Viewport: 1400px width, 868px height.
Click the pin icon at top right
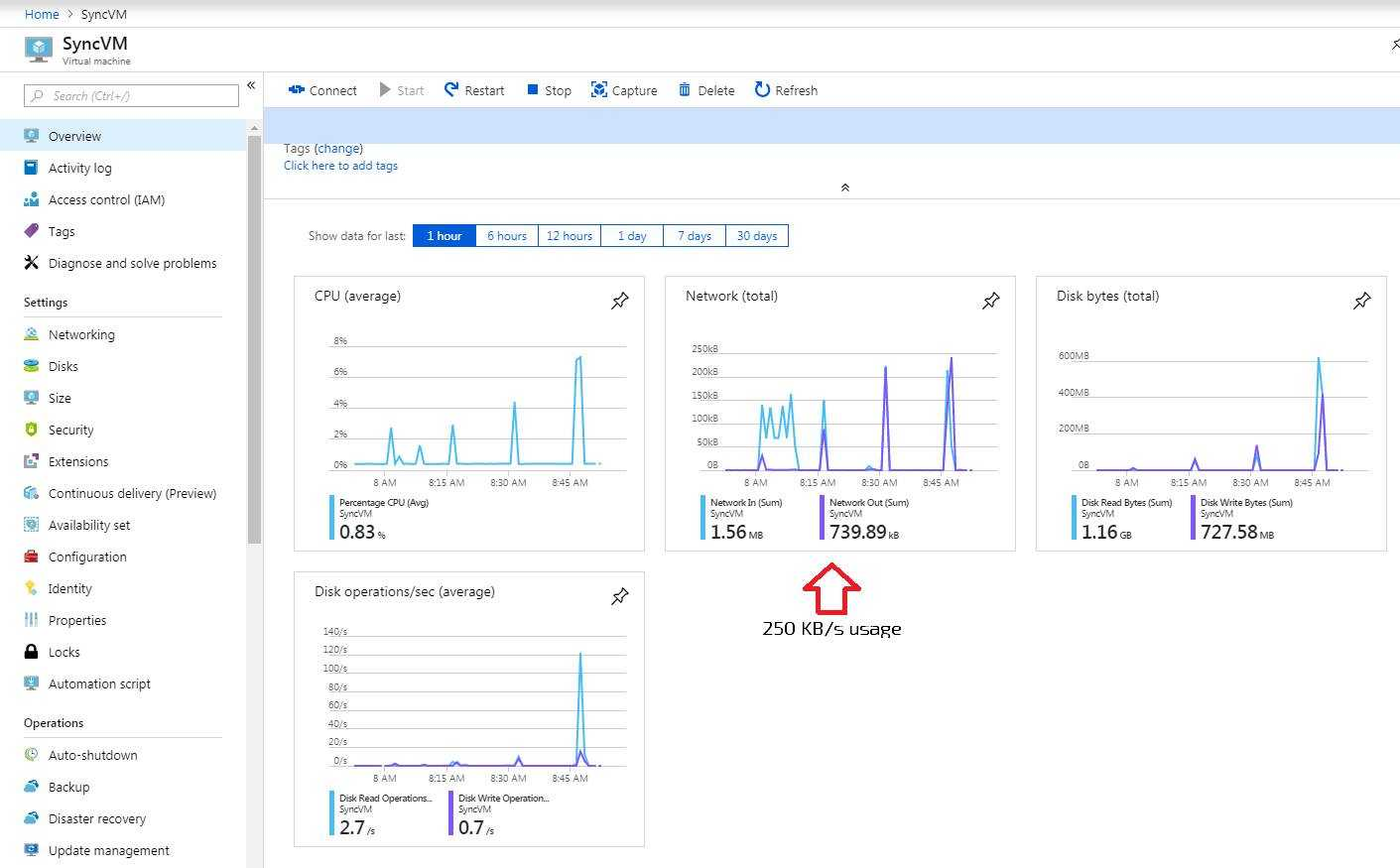point(1394,45)
